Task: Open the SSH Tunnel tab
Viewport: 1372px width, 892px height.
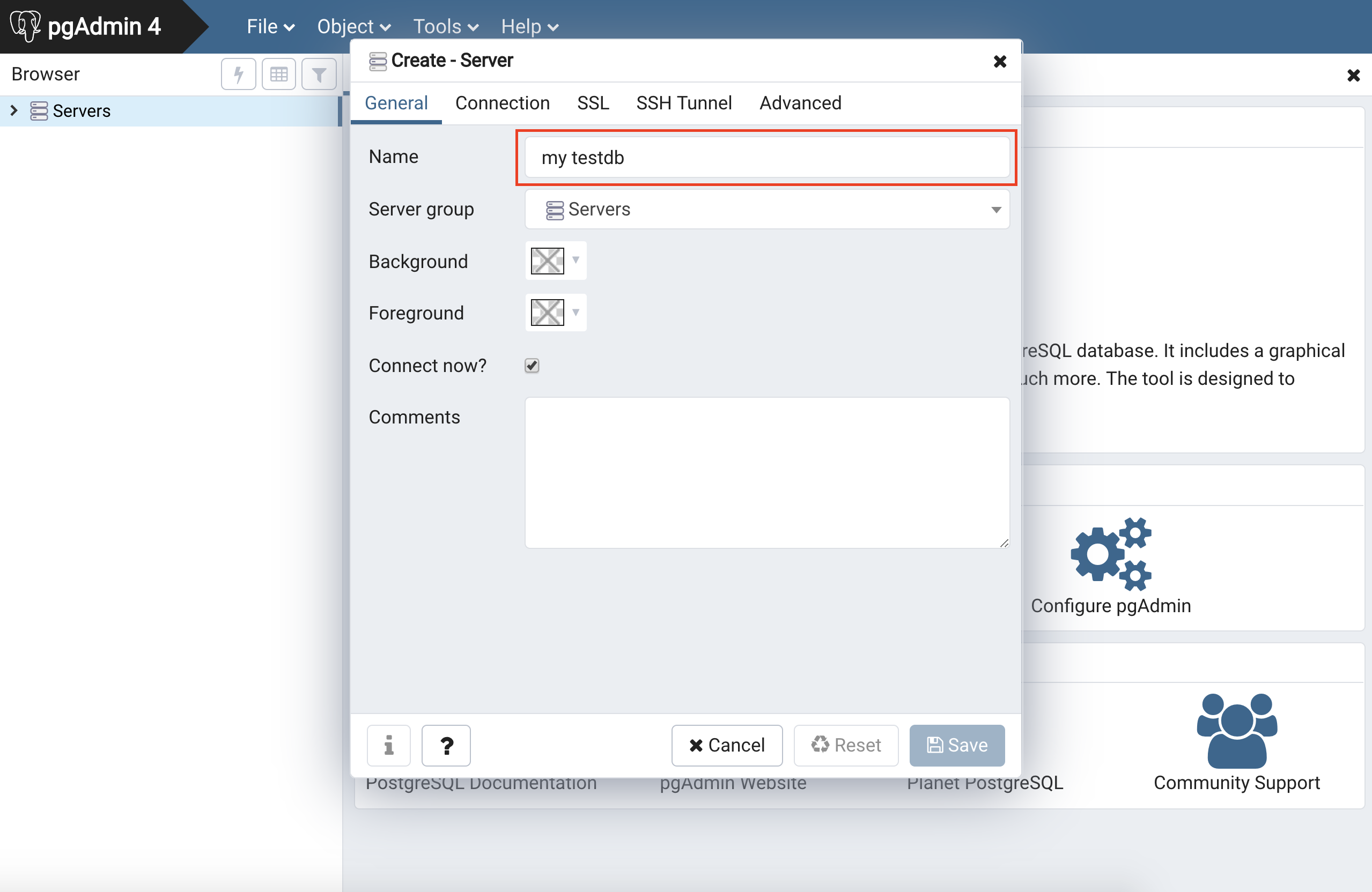Action: [684, 102]
